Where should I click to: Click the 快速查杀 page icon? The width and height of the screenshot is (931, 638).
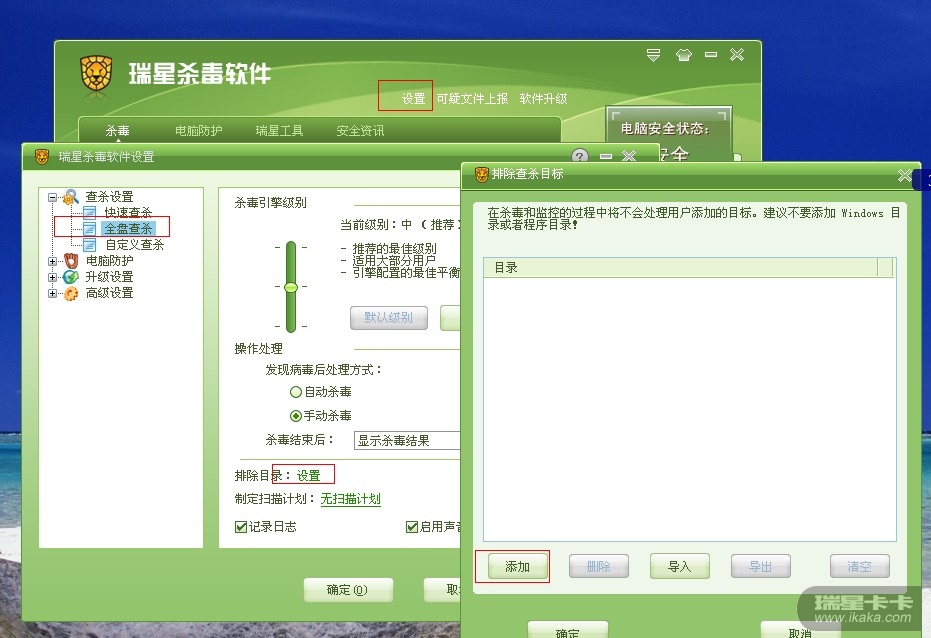click(x=90, y=212)
